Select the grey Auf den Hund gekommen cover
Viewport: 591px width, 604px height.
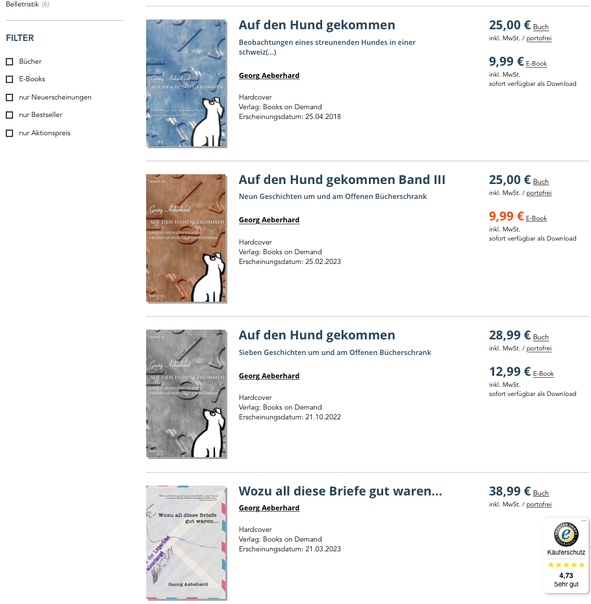click(x=186, y=393)
